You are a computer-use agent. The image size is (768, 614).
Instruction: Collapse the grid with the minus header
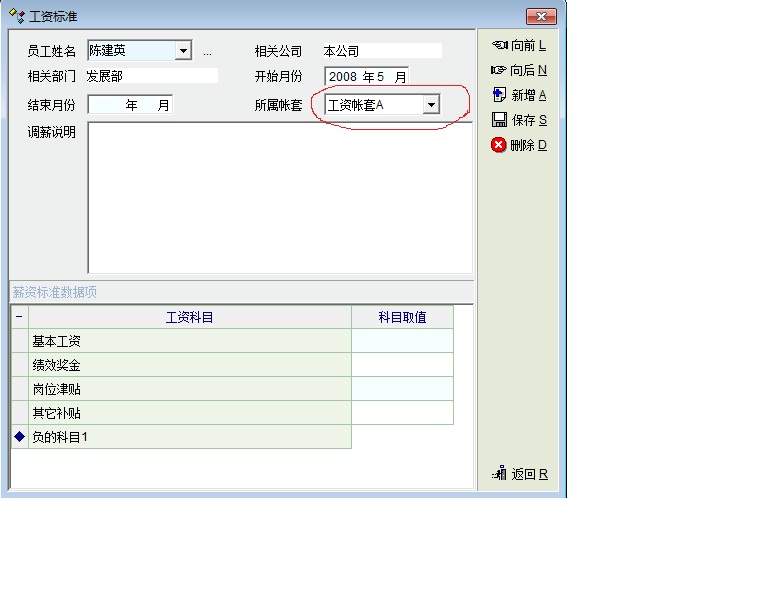pos(19,317)
